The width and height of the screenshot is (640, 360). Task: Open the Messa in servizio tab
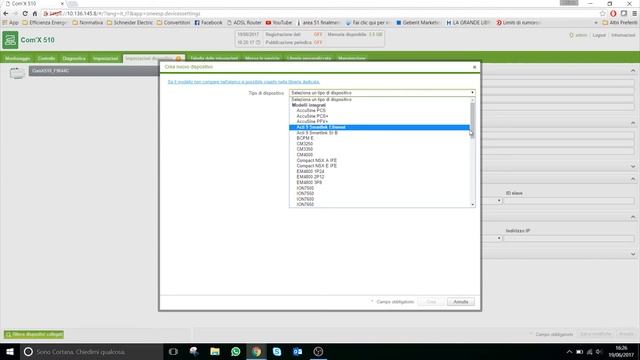pos(262,59)
